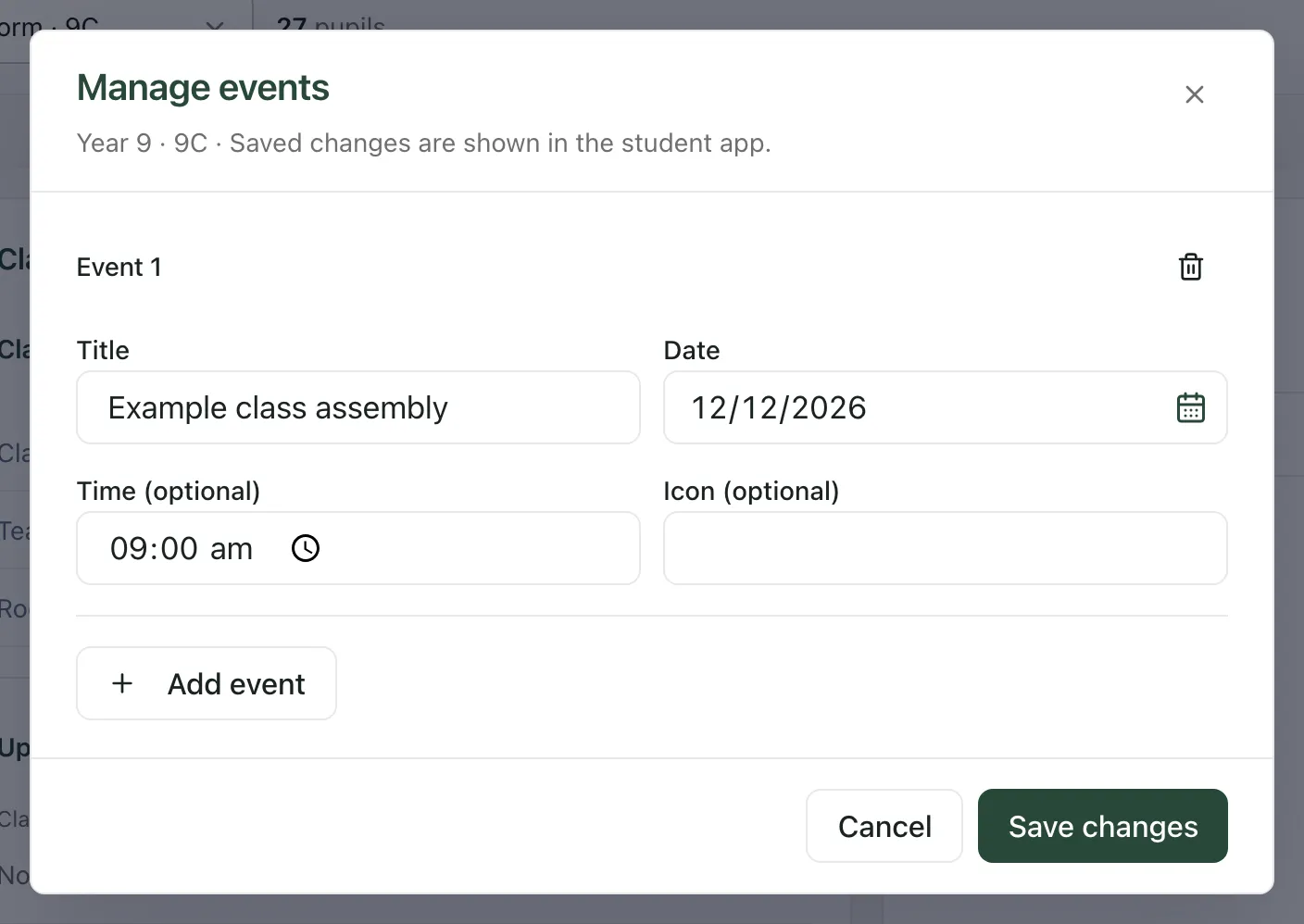Delete Event 1 with the trash icon
The image size is (1304, 924).
coord(1190,267)
